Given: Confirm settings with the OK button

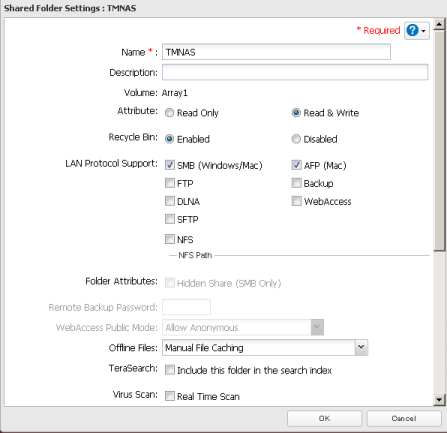Looking at the screenshot, I should click(x=324, y=418).
